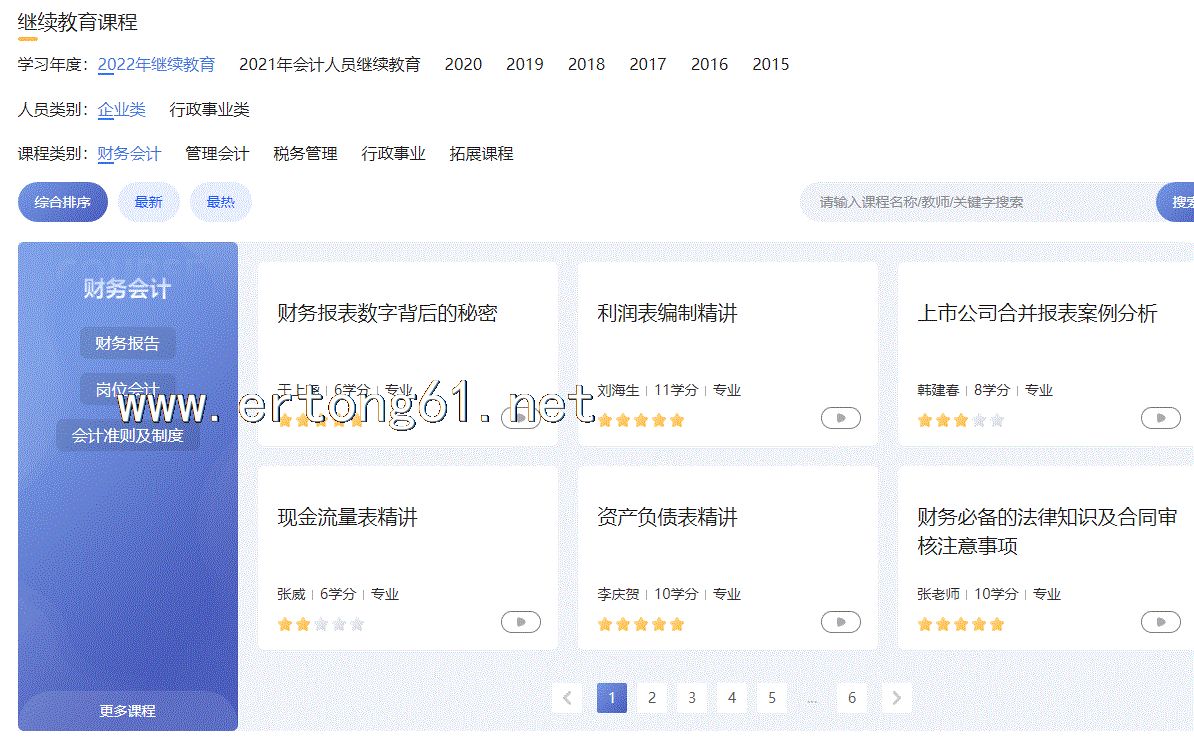
Task: Click the previous page arrow
Action: point(567,698)
